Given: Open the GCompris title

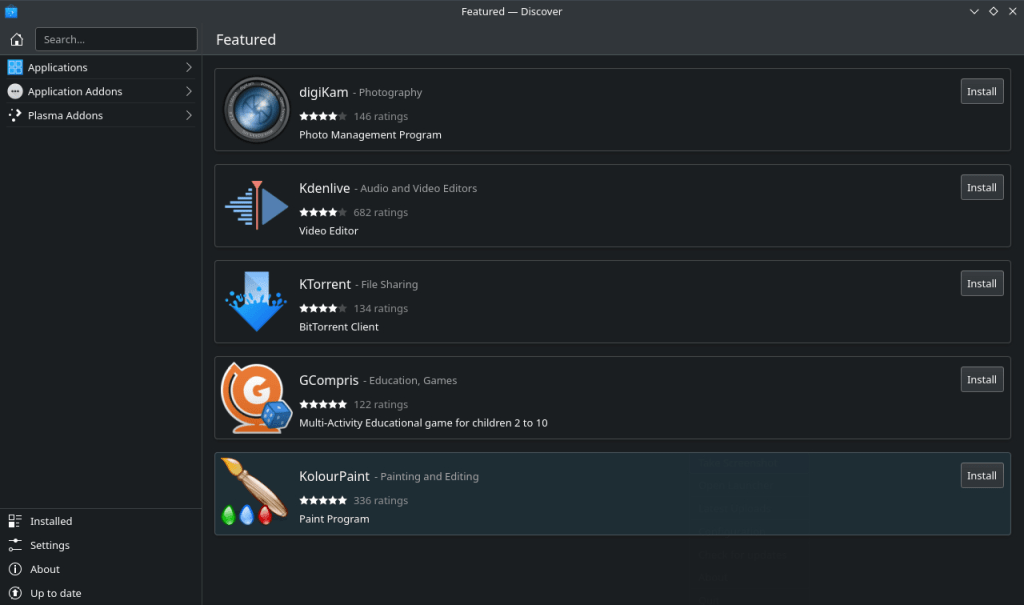Looking at the screenshot, I should [328, 380].
